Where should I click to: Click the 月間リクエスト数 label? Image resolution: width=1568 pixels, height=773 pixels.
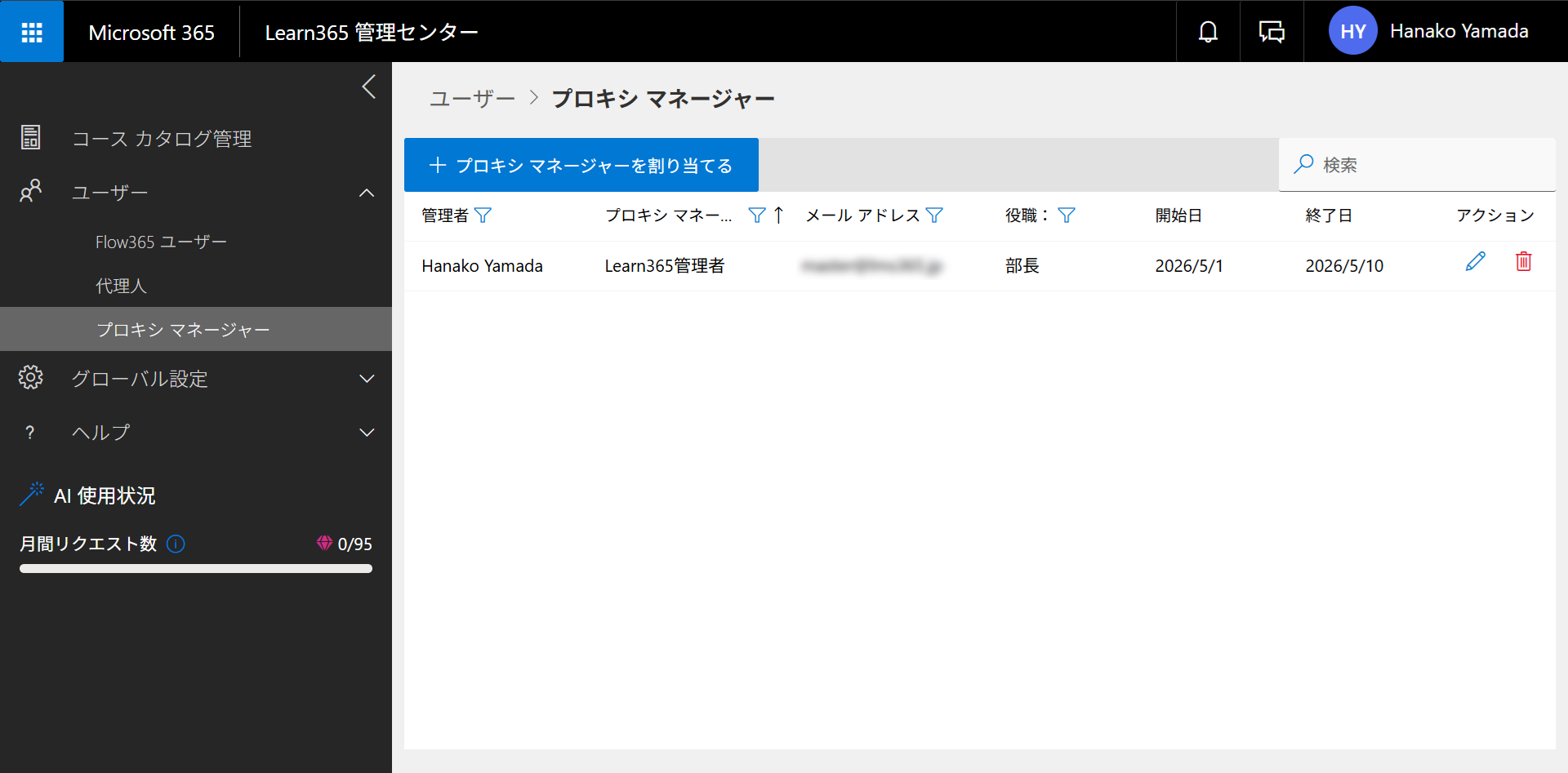coord(88,544)
